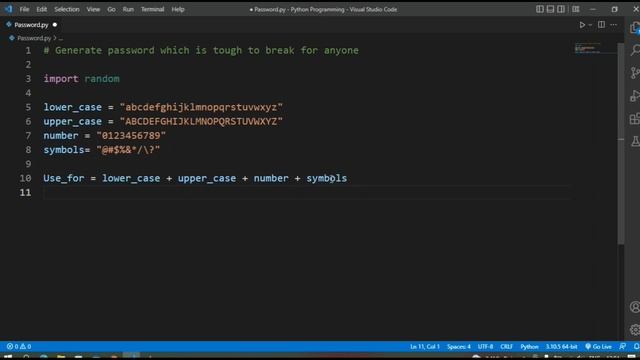Click the errors and warnings status indicator
The height and width of the screenshot is (360, 640).
pos(19,347)
